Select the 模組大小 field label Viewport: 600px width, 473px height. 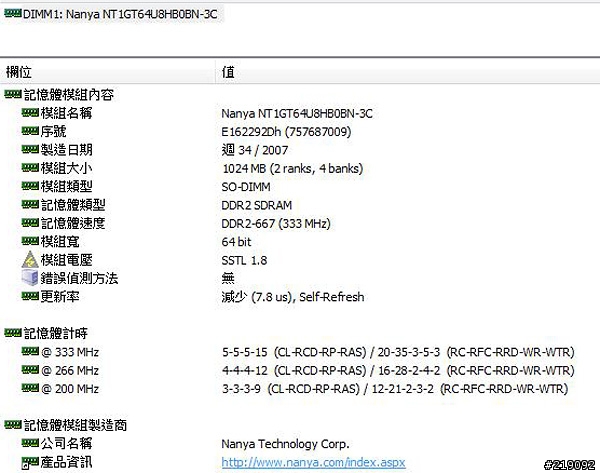[x=66, y=168]
